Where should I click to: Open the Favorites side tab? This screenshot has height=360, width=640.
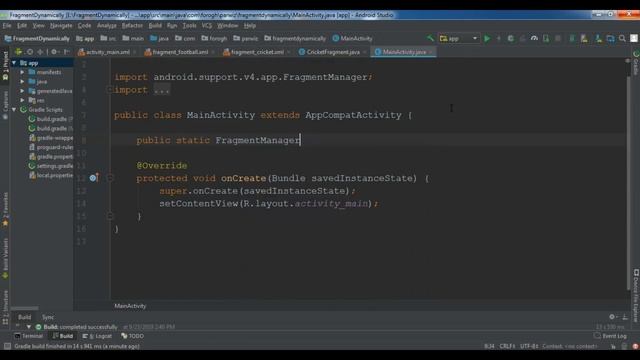[x=5, y=209]
